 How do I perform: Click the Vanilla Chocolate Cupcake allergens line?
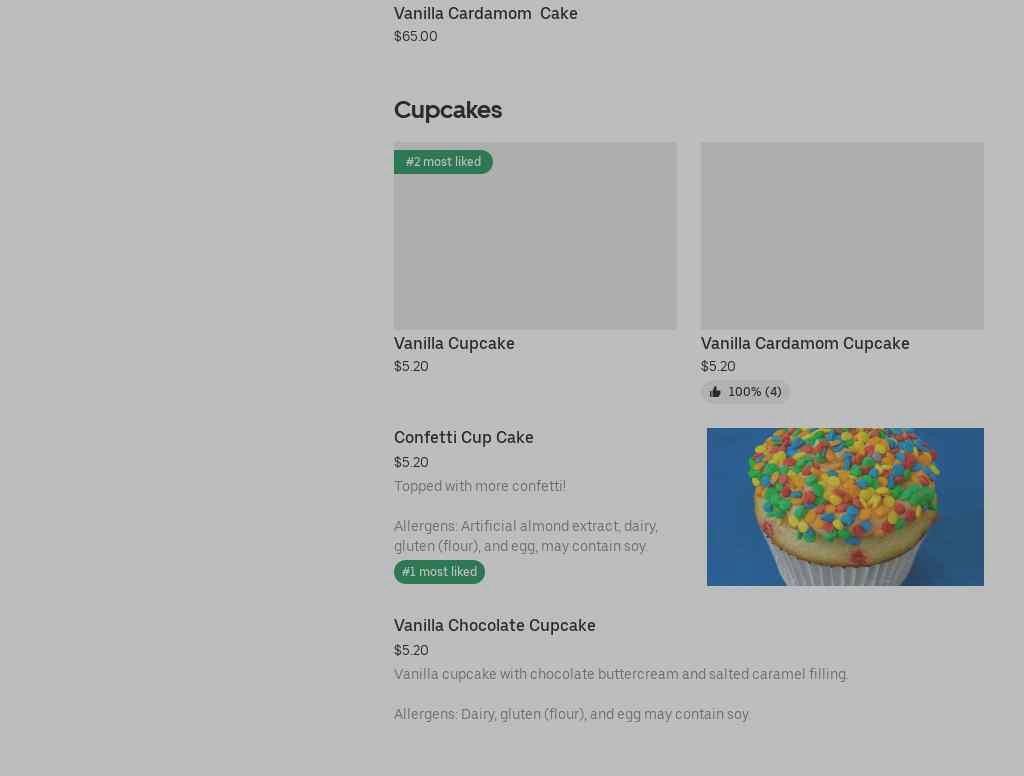[572, 714]
